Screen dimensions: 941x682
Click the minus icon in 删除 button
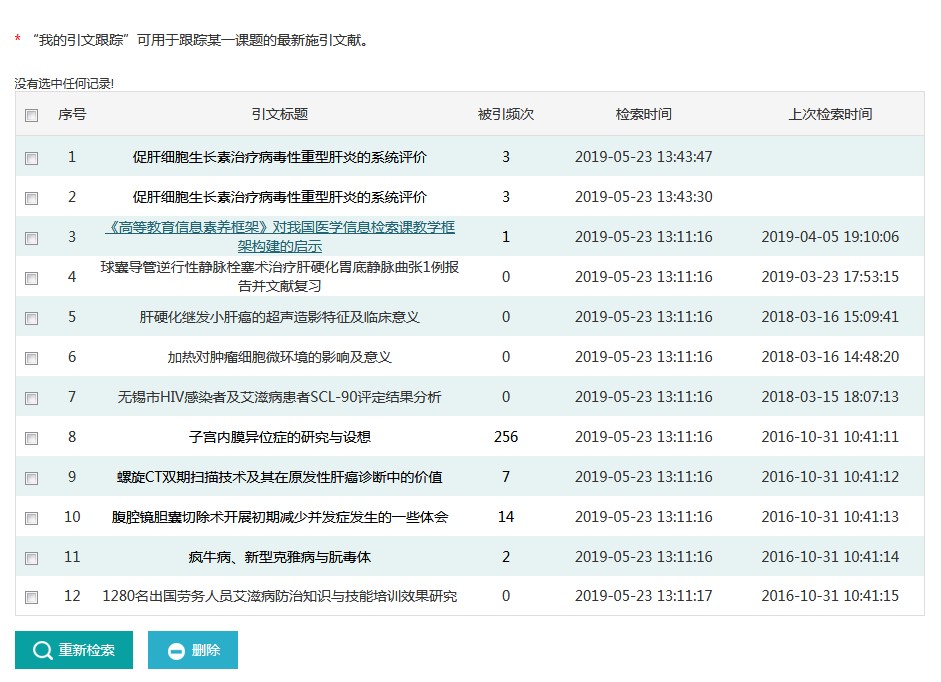(x=176, y=651)
